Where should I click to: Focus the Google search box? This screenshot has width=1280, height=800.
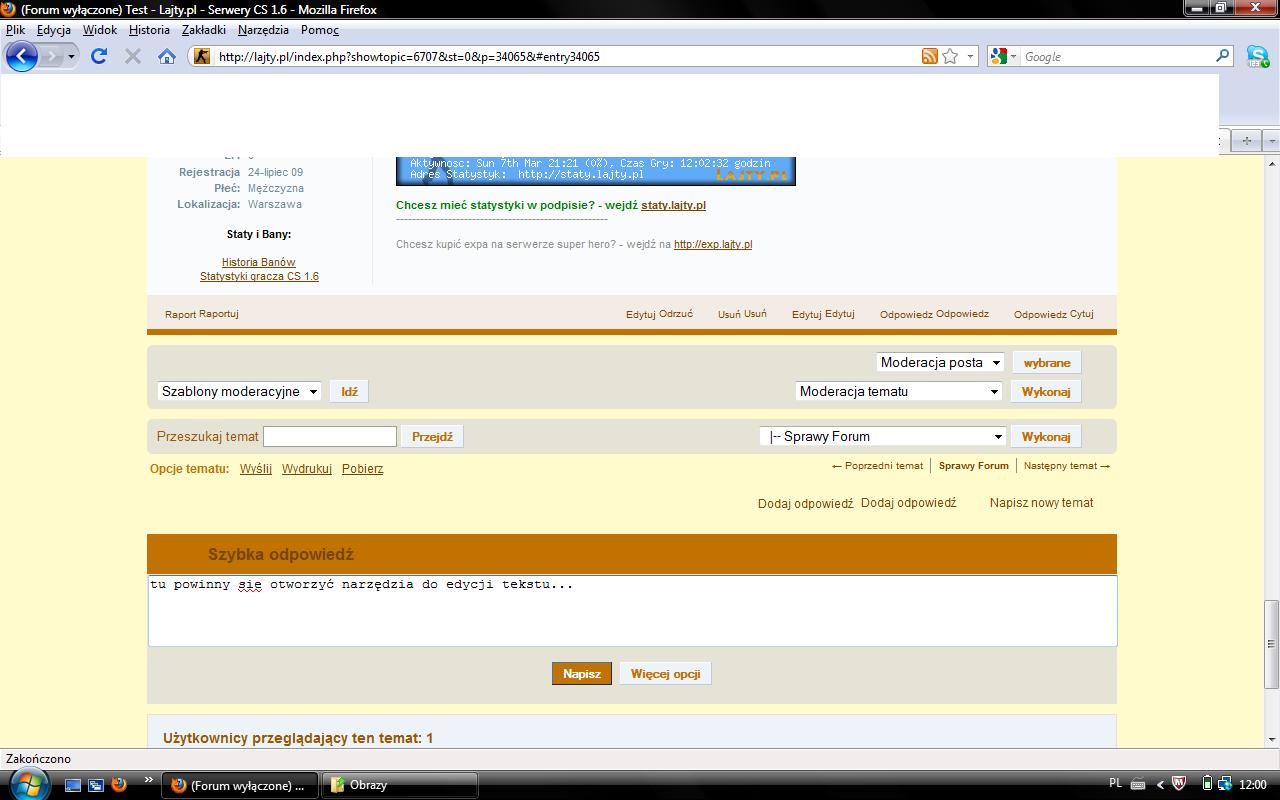click(1116, 57)
